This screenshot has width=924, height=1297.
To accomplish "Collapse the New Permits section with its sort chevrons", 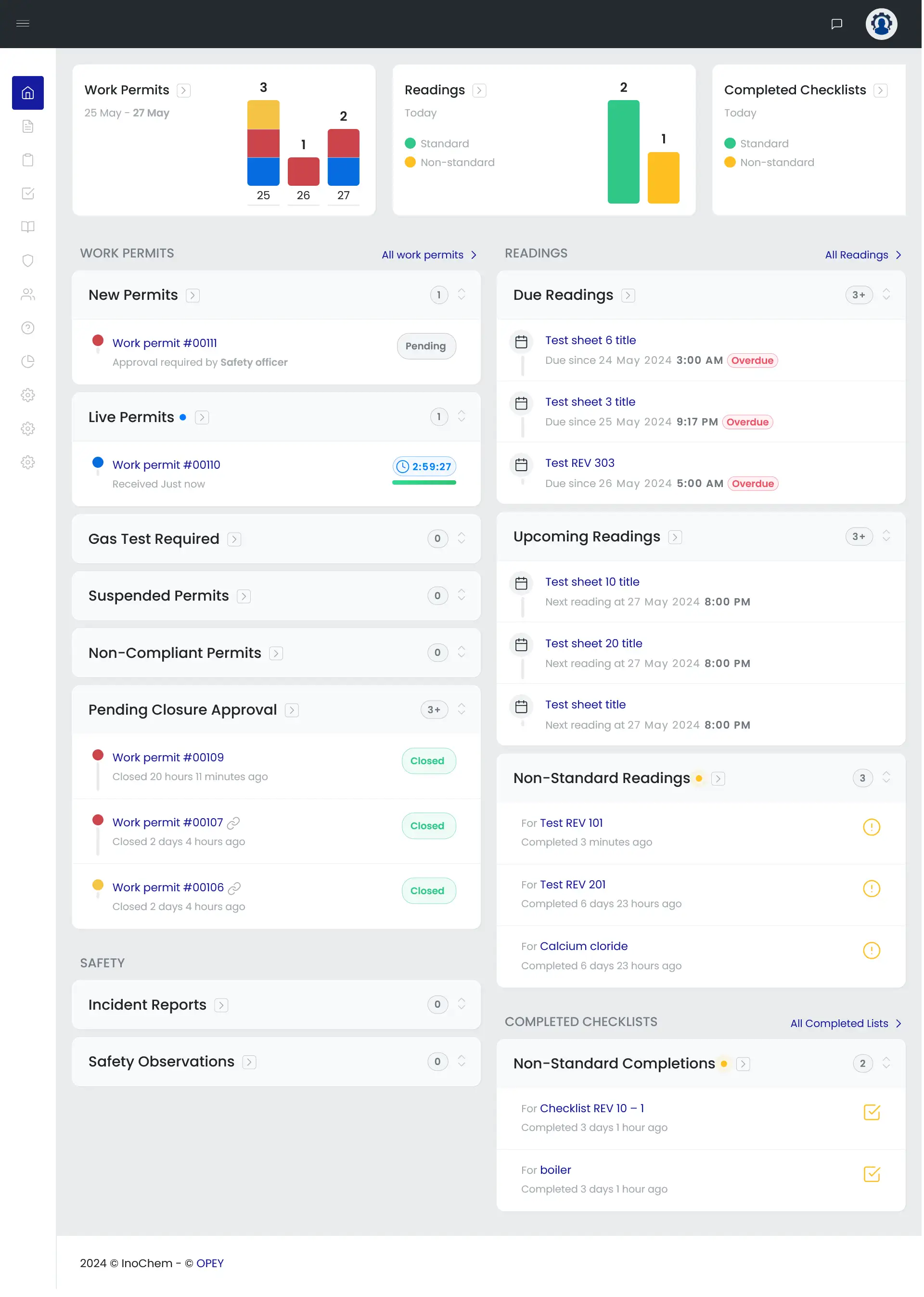I will [x=462, y=295].
